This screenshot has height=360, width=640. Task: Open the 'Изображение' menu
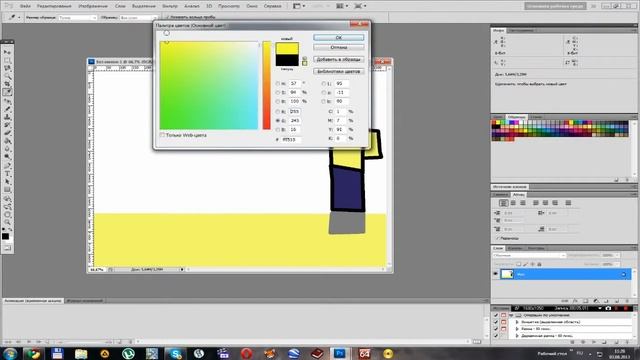coord(93,6)
